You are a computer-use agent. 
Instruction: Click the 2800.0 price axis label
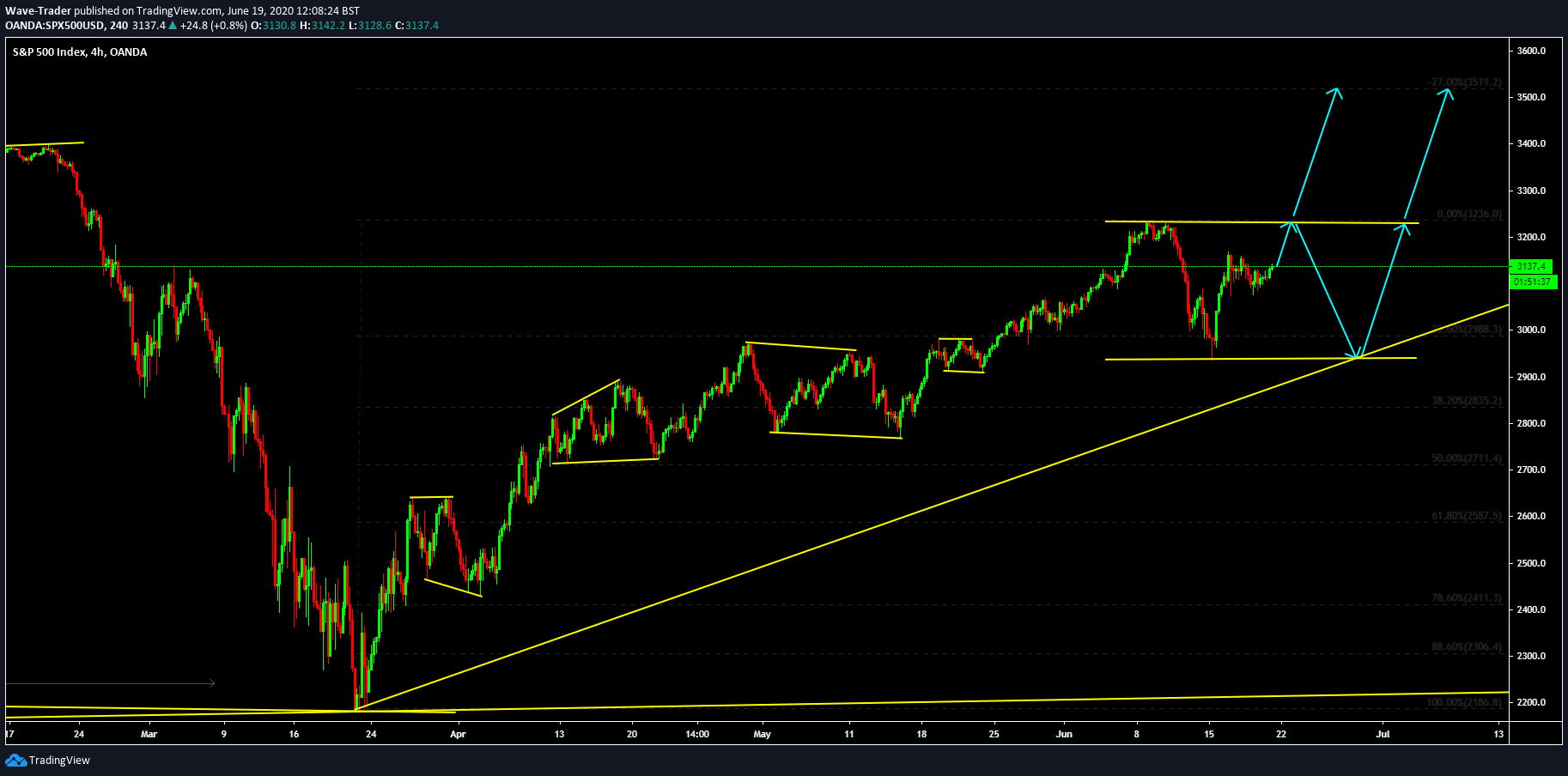1531,423
